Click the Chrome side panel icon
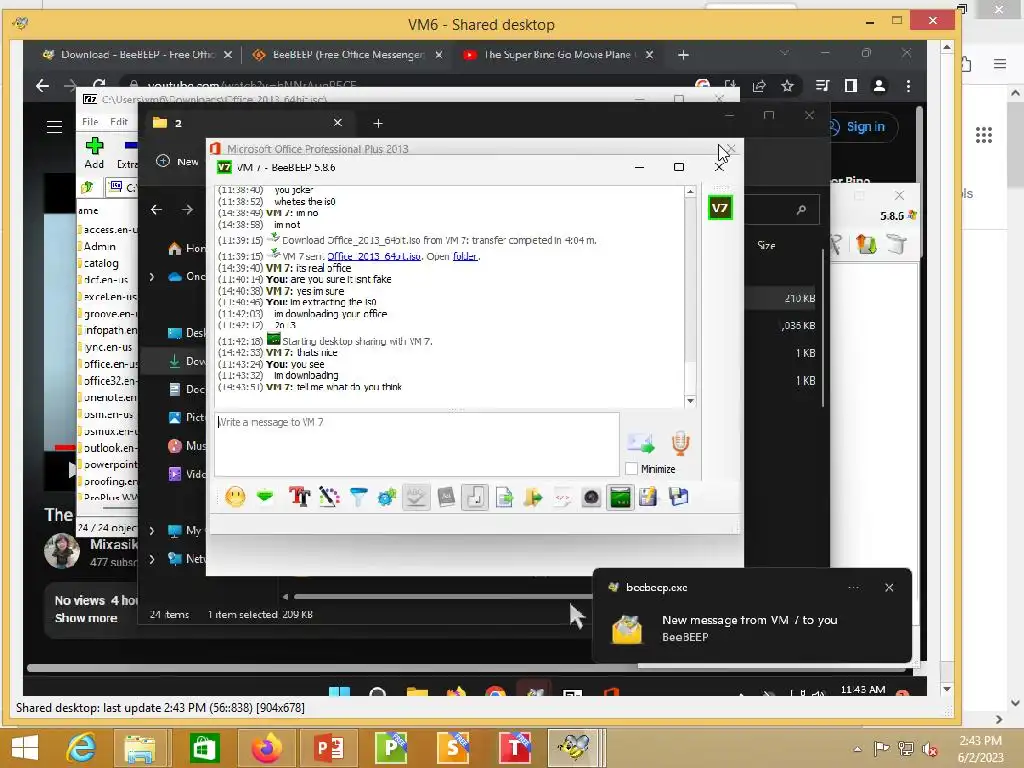Screen dimensions: 1024x768 [850, 86]
